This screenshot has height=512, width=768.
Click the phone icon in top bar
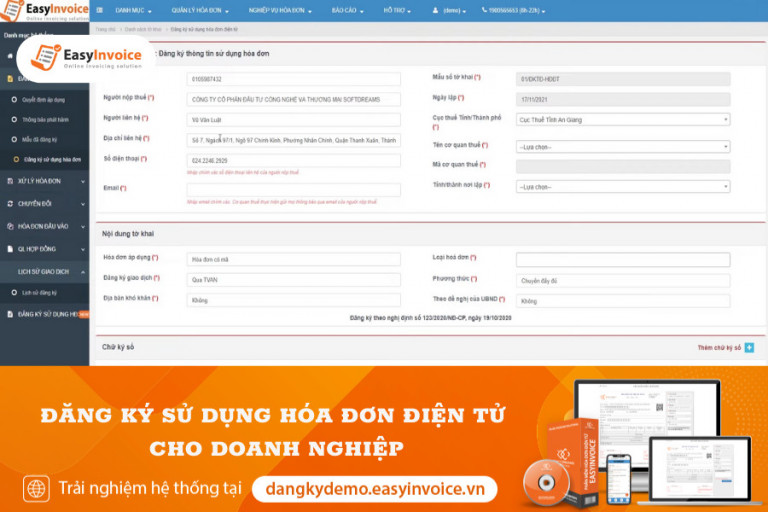[484, 10]
